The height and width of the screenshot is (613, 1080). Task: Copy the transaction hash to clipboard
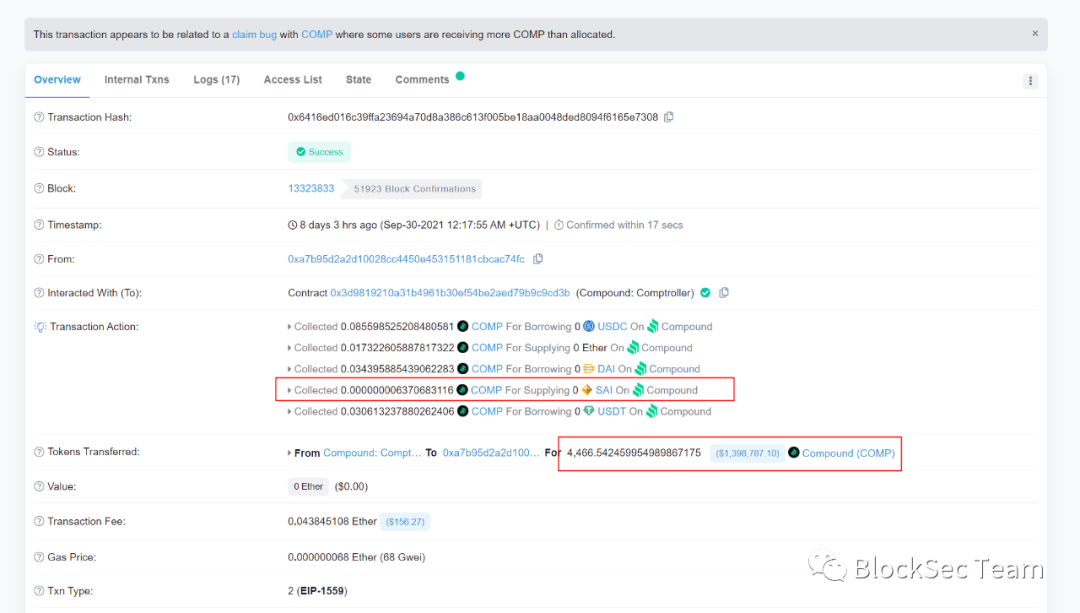669,117
